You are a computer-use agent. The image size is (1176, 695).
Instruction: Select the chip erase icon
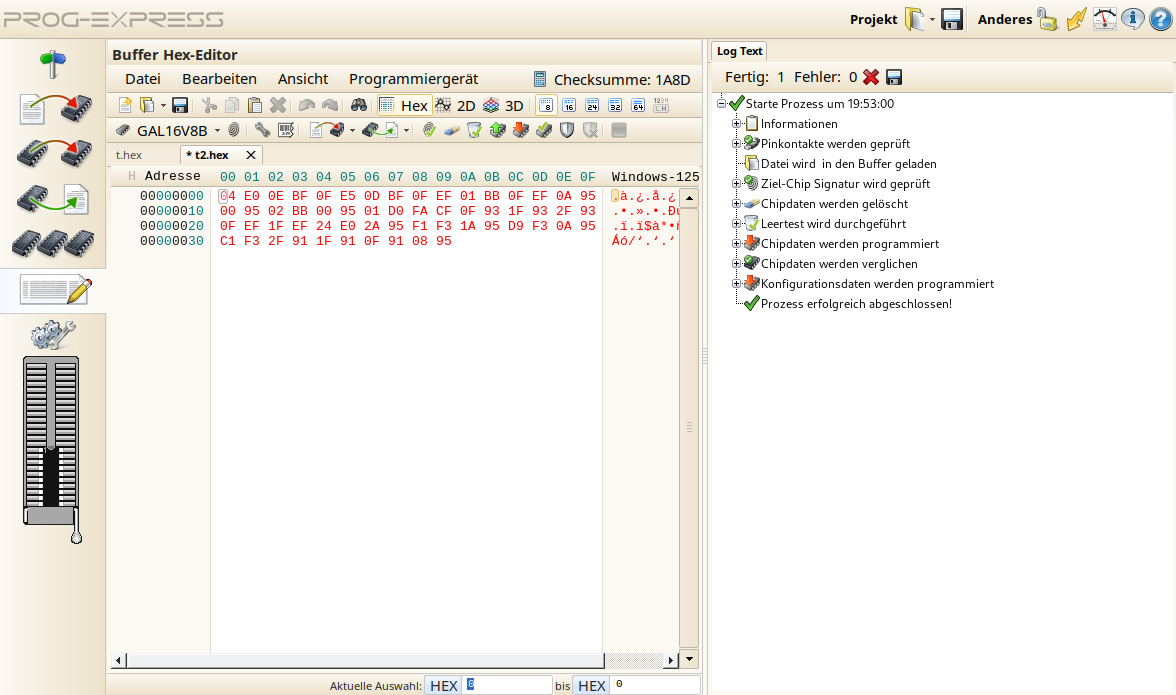[x=452, y=129]
